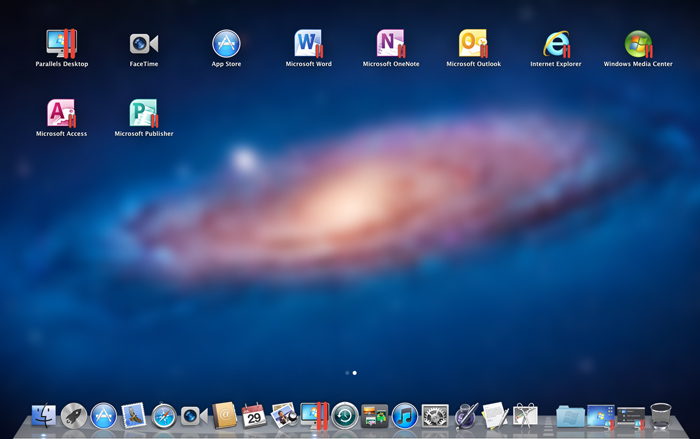Click the "Internet Explorer" label text
The image size is (700, 439).
tap(556, 64)
